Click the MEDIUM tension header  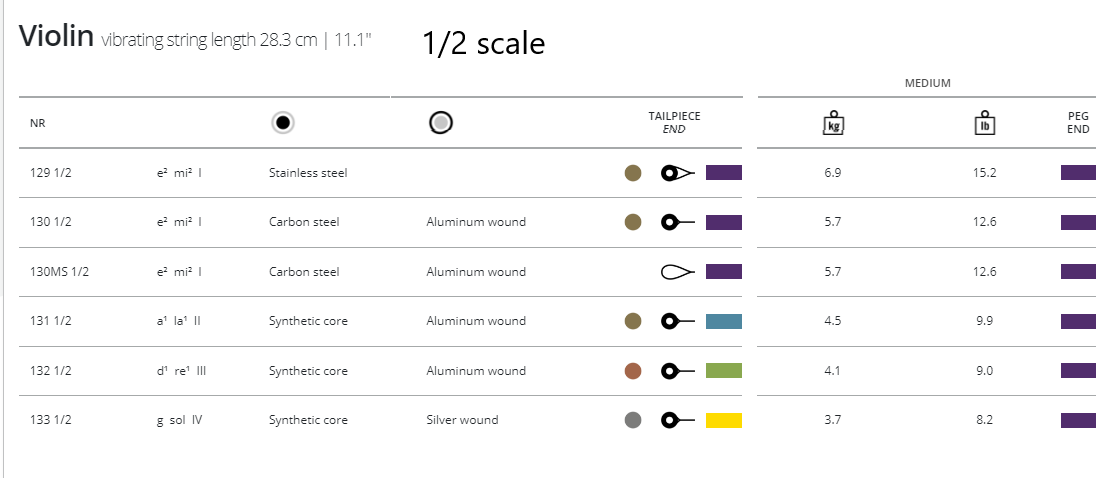(927, 83)
